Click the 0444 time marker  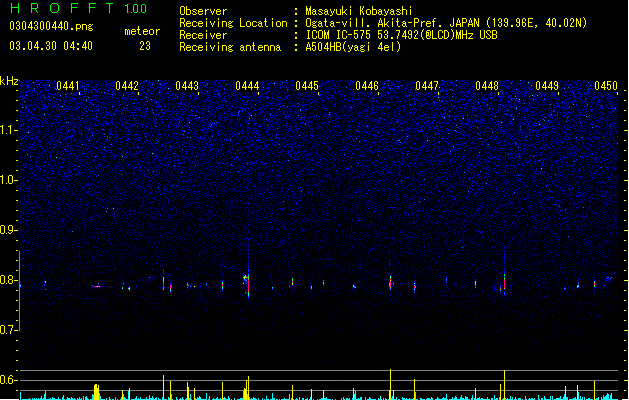247,86
